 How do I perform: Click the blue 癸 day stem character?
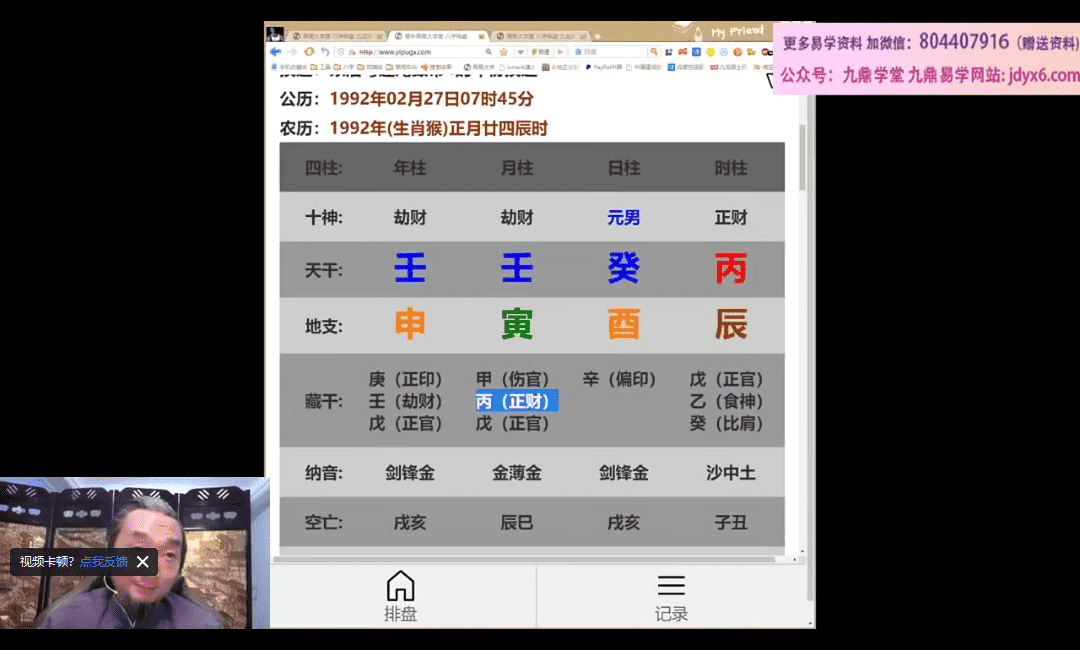pyautogui.click(x=623, y=268)
